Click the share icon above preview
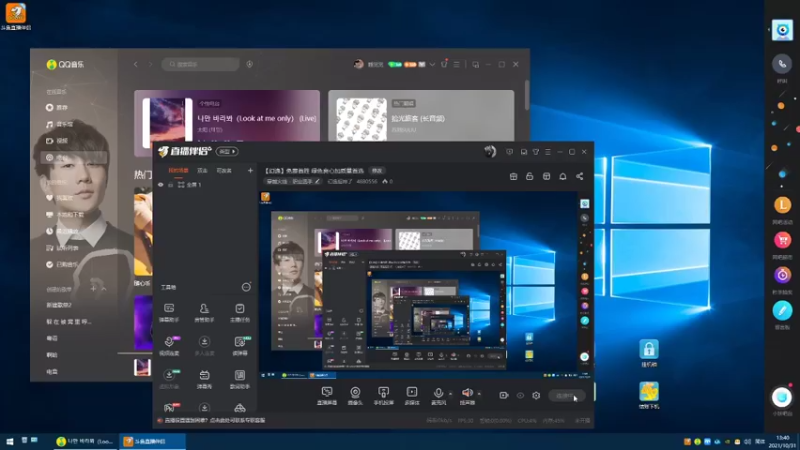 [580, 177]
